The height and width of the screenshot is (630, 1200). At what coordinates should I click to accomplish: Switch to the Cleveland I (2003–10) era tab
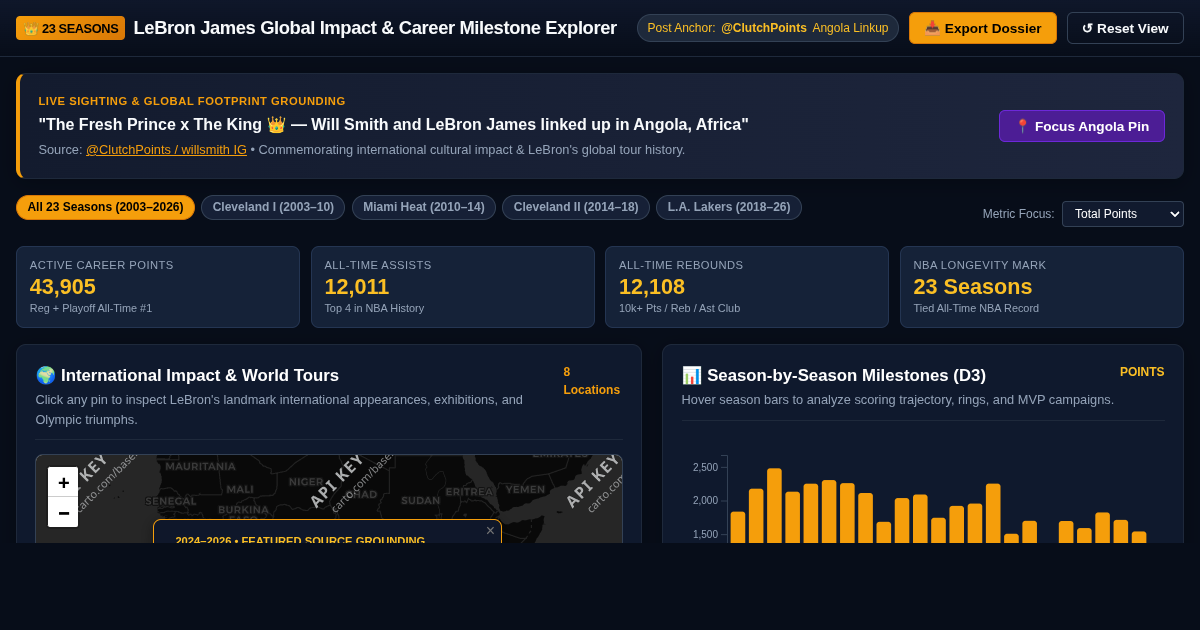click(x=273, y=207)
